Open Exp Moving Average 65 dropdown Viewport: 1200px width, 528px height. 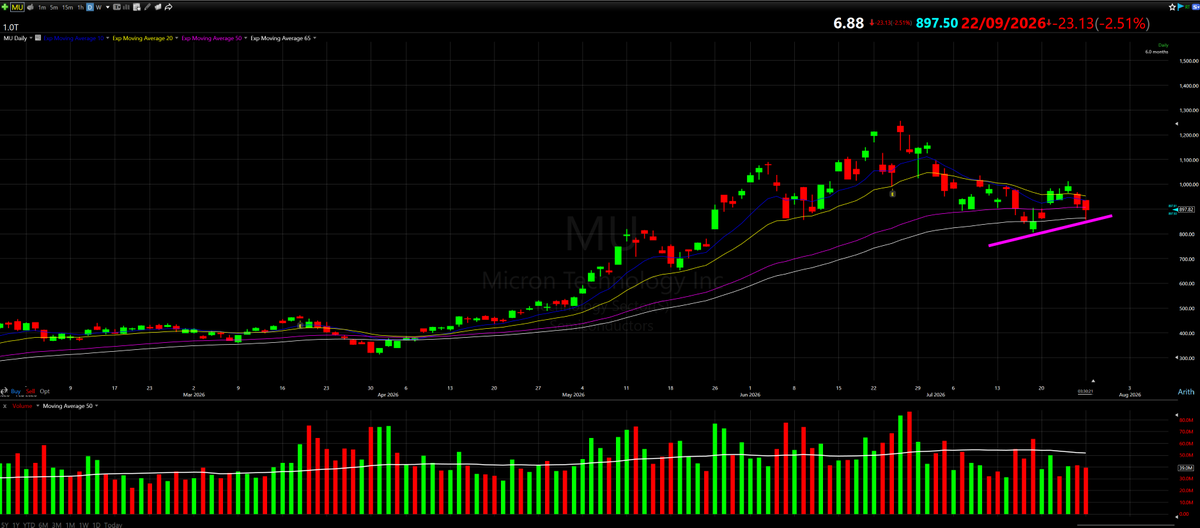[x=314, y=38]
